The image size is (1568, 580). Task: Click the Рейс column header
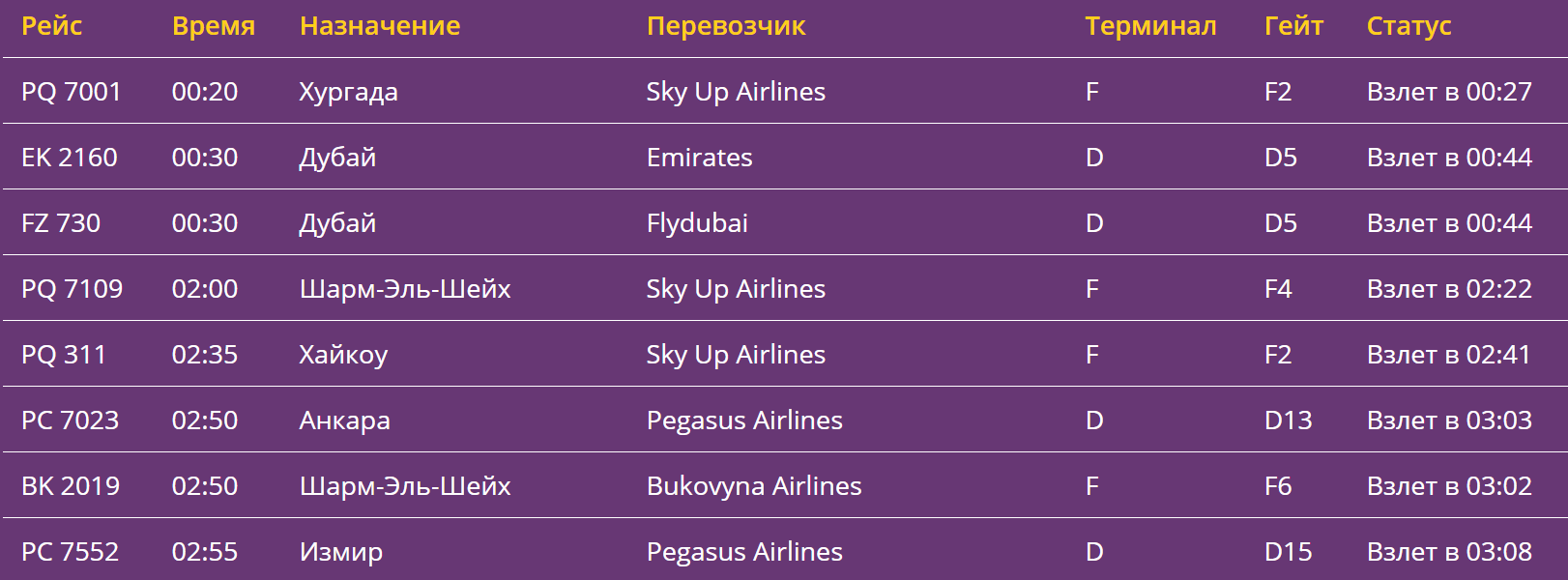coord(51,26)
